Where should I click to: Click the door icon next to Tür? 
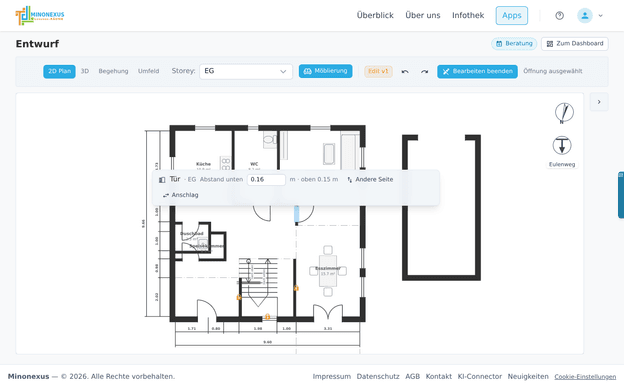[x=162, y=180]
